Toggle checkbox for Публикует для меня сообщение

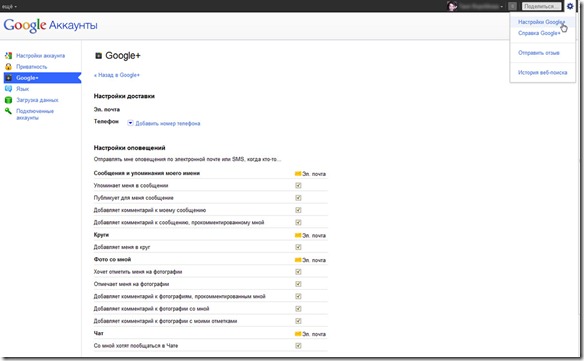tap(298, 198)
